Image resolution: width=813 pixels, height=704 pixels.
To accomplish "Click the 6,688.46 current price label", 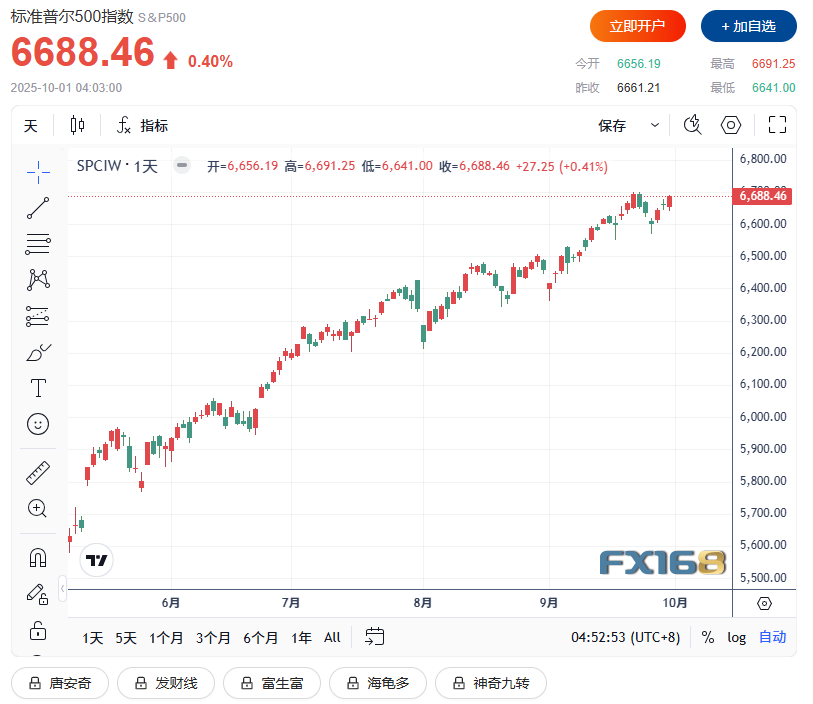I will coord(762,196).
